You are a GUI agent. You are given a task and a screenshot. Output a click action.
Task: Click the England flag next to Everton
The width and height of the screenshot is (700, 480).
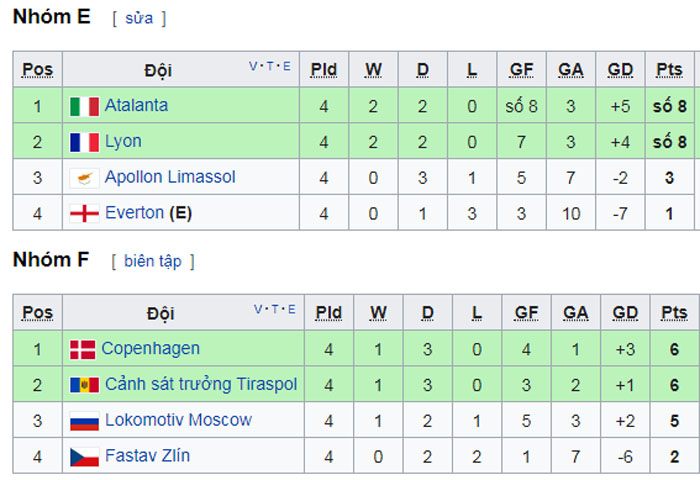coord(84,213)
